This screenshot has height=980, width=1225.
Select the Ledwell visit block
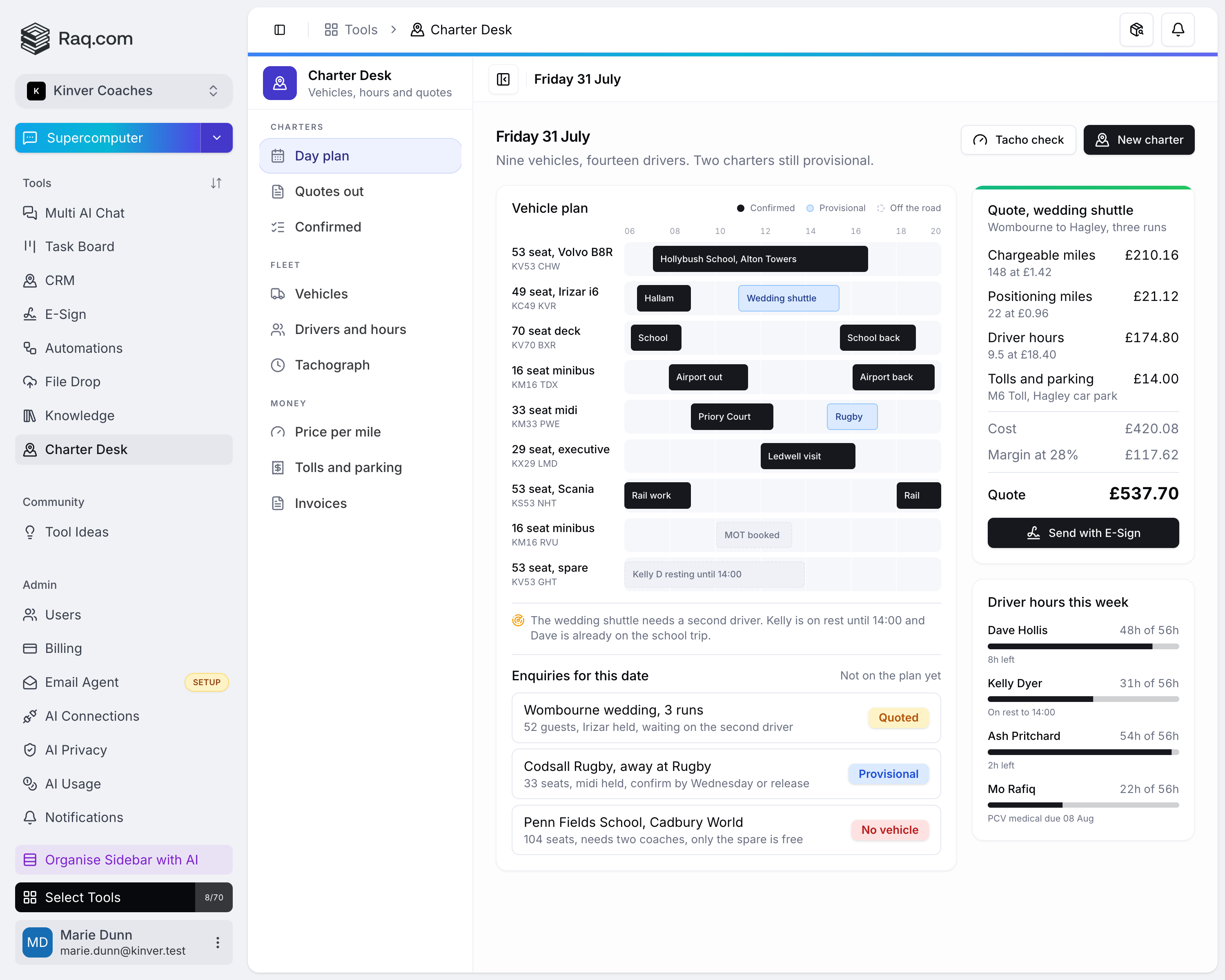(x=807, y=456)
